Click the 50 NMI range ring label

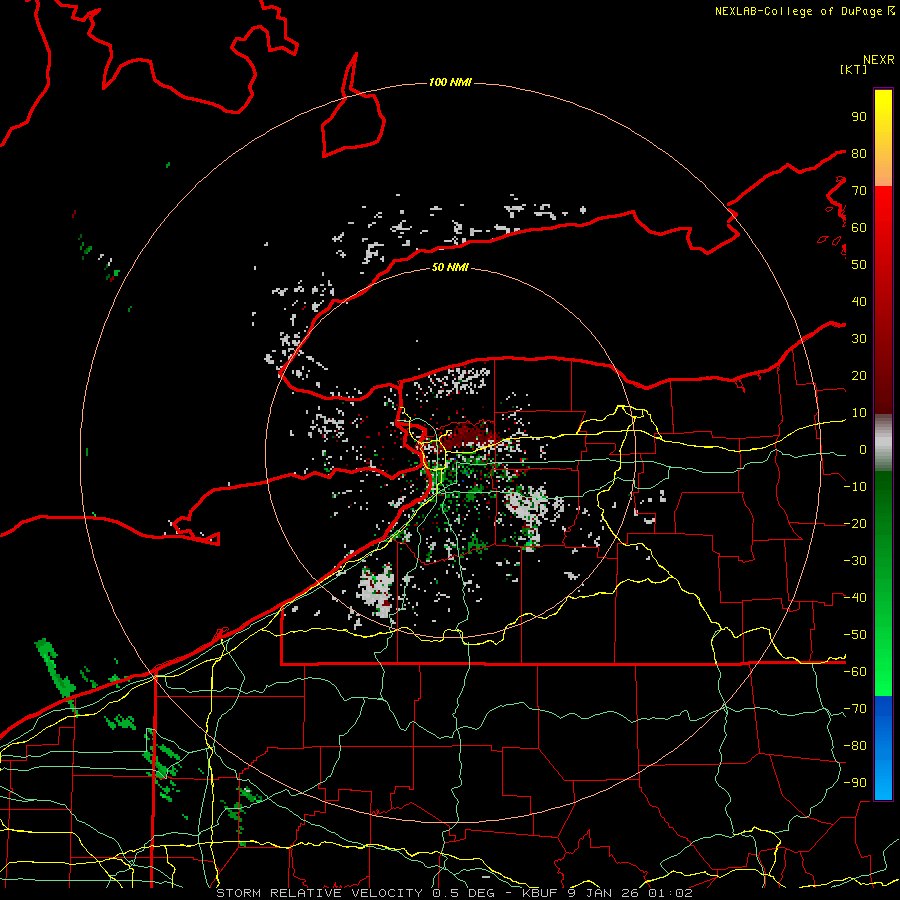[450, 267]
